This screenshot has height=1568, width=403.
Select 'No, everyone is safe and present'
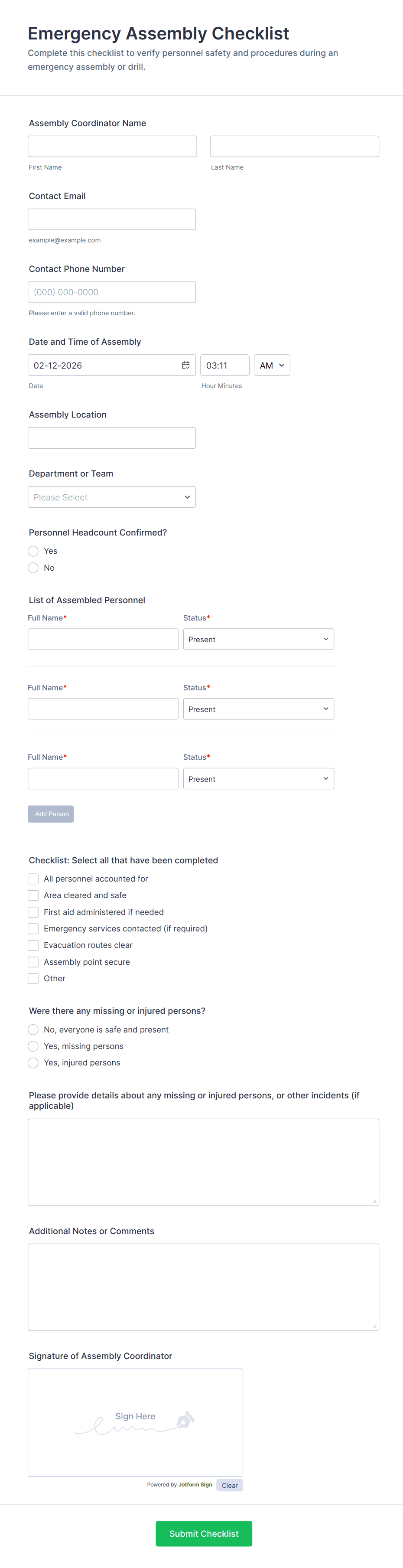33,1030
